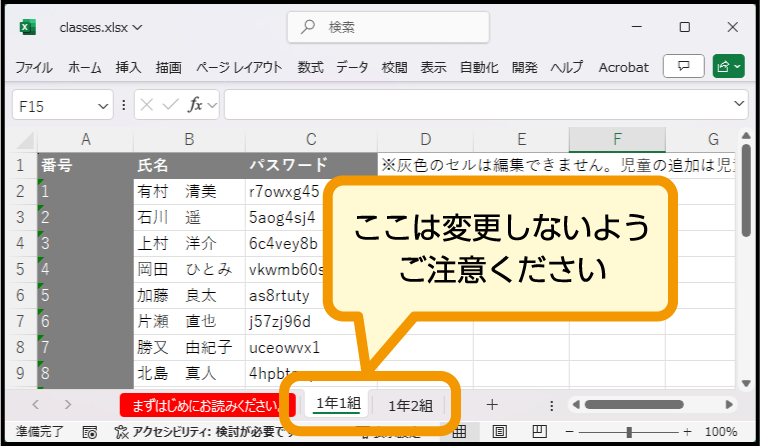Open the 自動化 ribbon tab
The height and width of the screenshot is (448, 760).
[479, 67]
